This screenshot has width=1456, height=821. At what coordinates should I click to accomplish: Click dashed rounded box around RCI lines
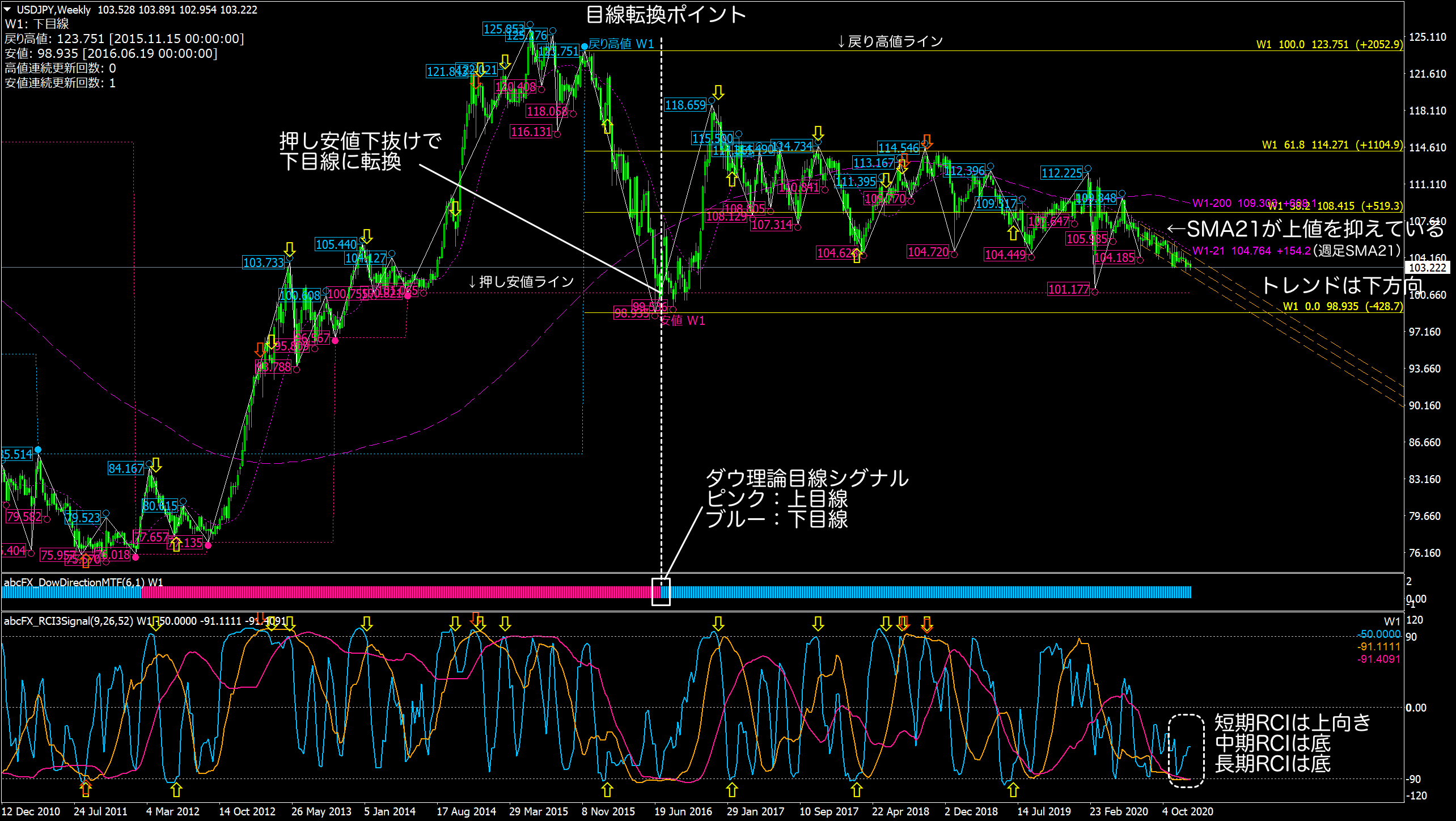1186,750
